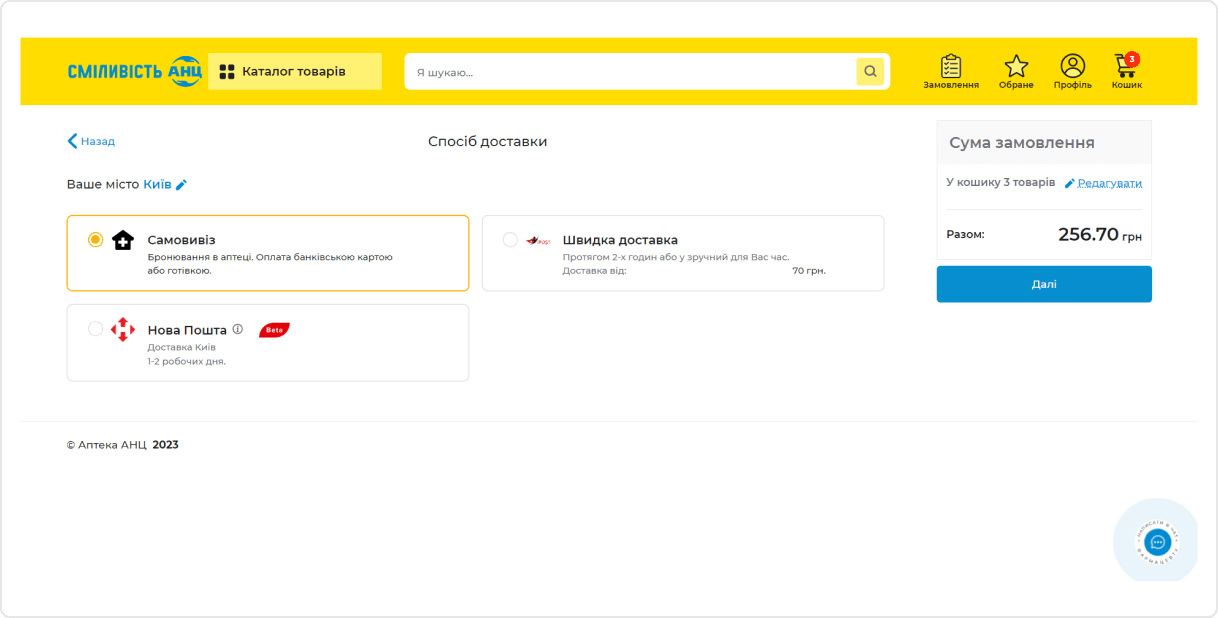Open Обране favorites star icon

(1016, 68)
